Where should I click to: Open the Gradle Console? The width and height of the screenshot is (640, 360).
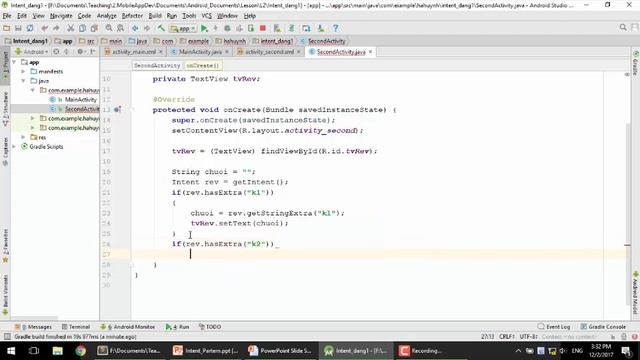coord(603,327)
